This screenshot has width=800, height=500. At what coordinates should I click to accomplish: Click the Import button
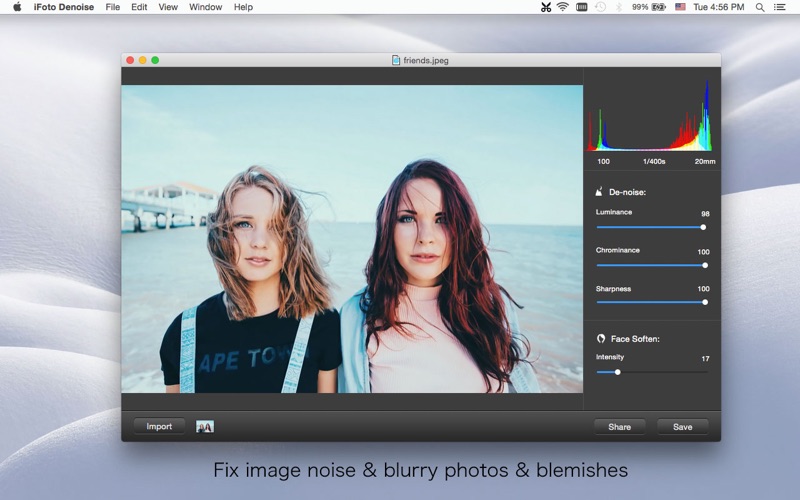pos(159,427)
